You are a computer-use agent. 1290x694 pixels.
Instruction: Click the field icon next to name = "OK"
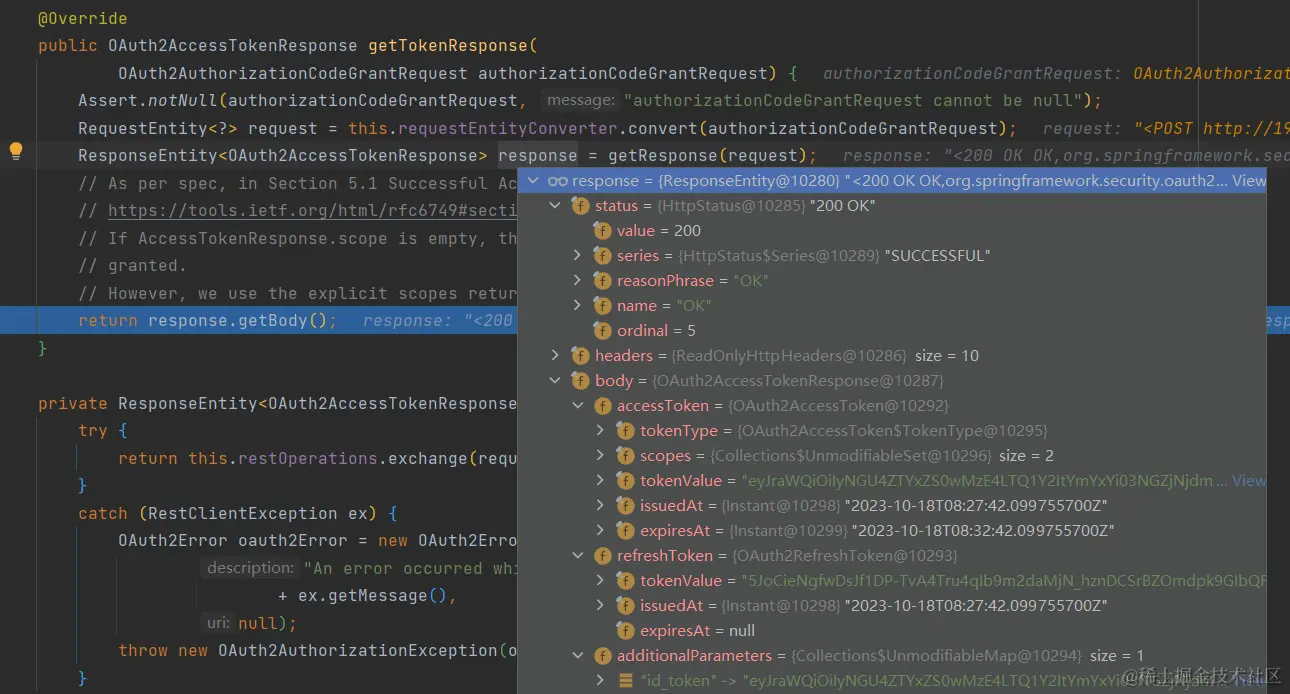pyautogui.click(x=603, y=306)
